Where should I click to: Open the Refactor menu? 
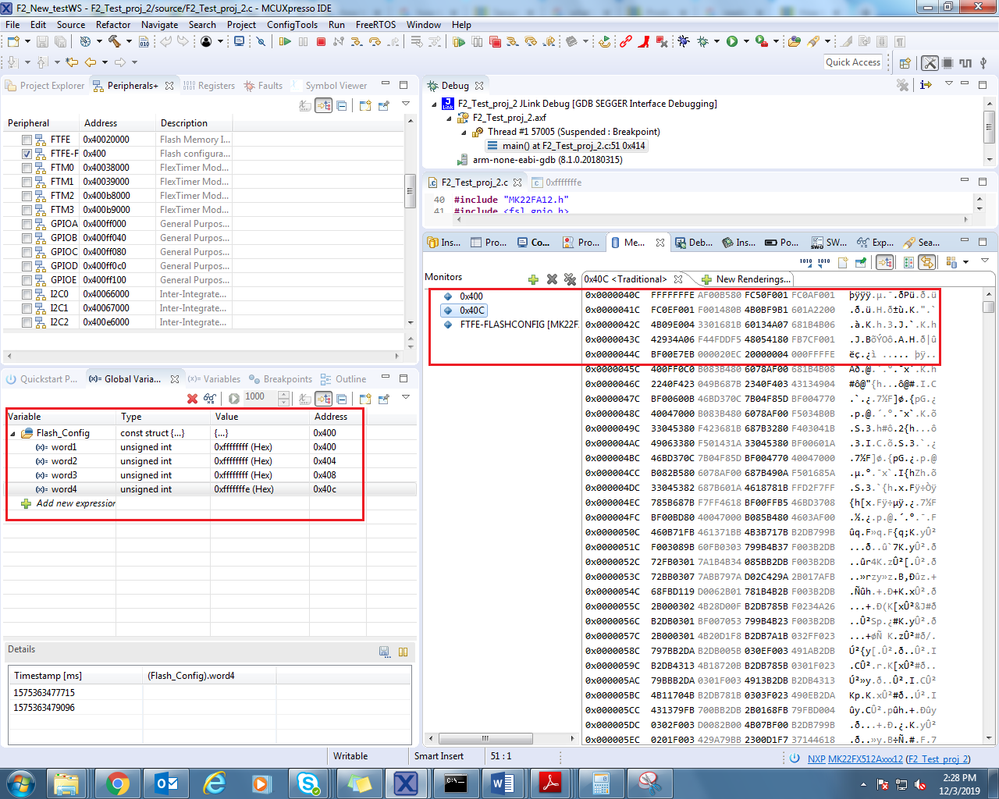click(x=113, y=25)
